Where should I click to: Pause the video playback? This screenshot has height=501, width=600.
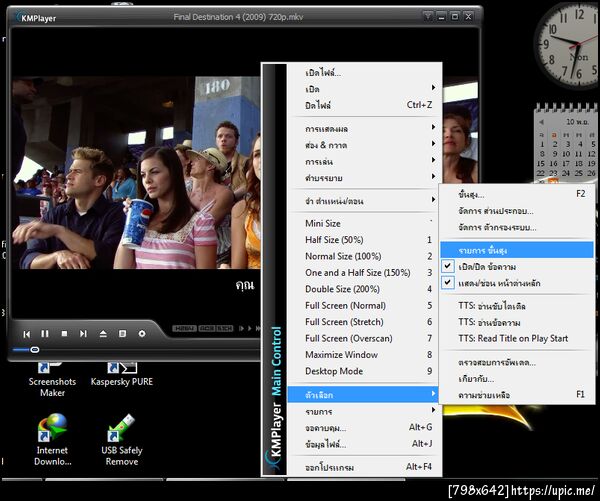(x=45, y=334)
